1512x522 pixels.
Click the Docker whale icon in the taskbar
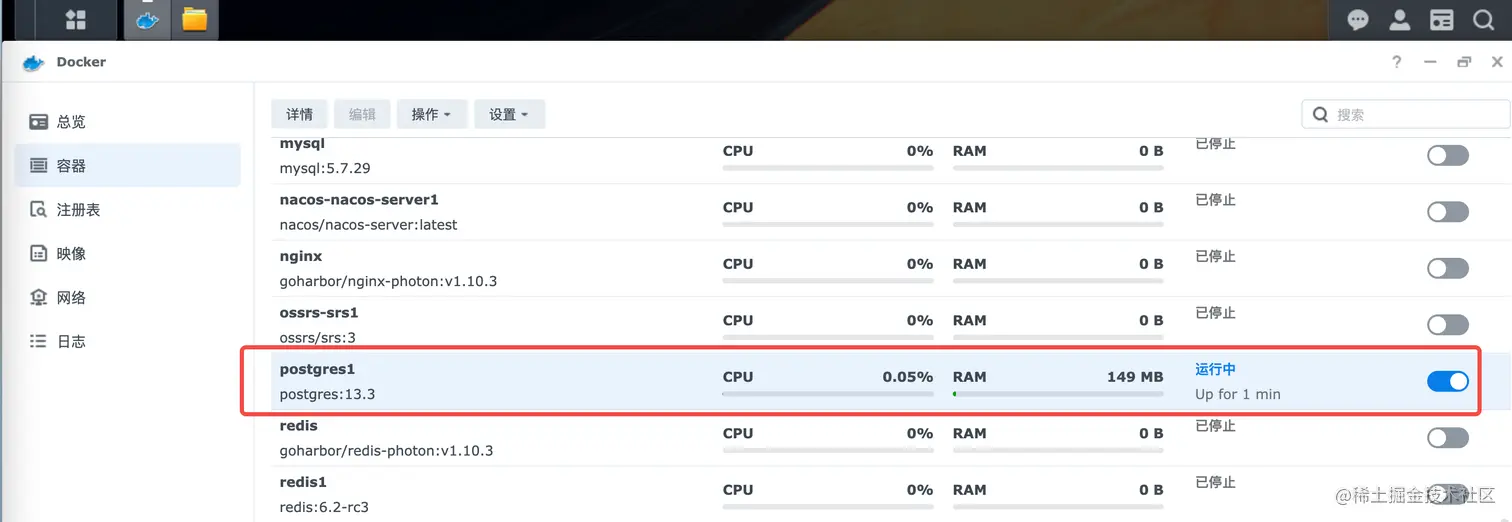(x=148, y=19)
